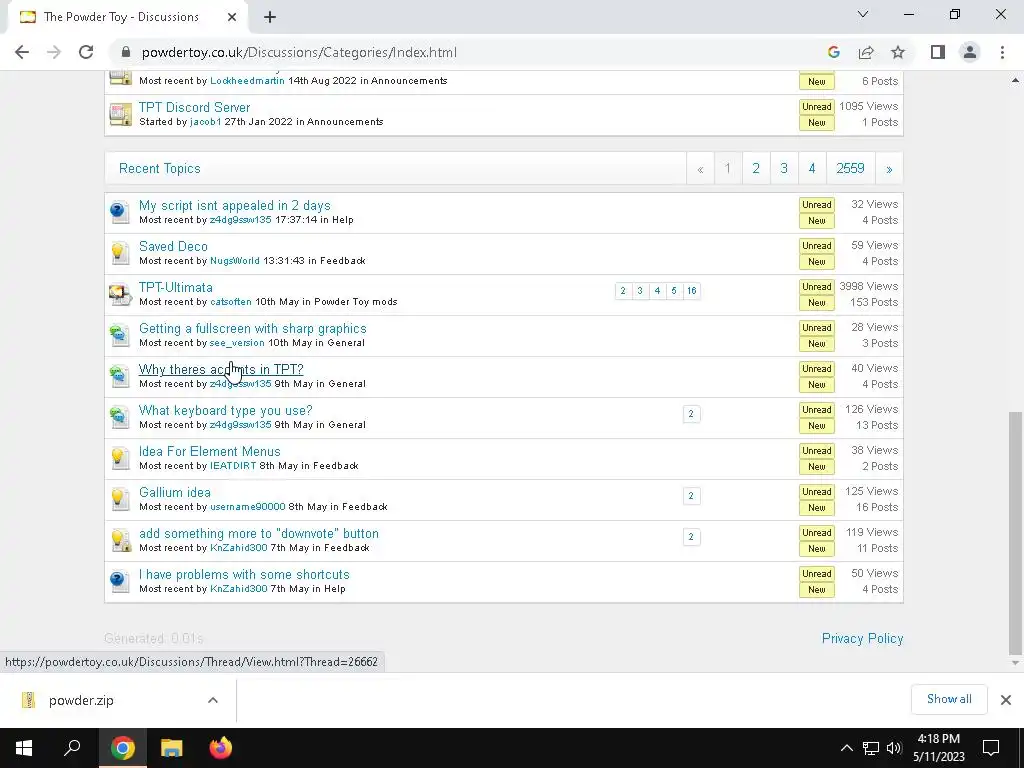This screenshot has height=768, width=1024.
Task: Click the locked lightbulb icon beside 'add something more'
Action: click(x=120, y=541)
